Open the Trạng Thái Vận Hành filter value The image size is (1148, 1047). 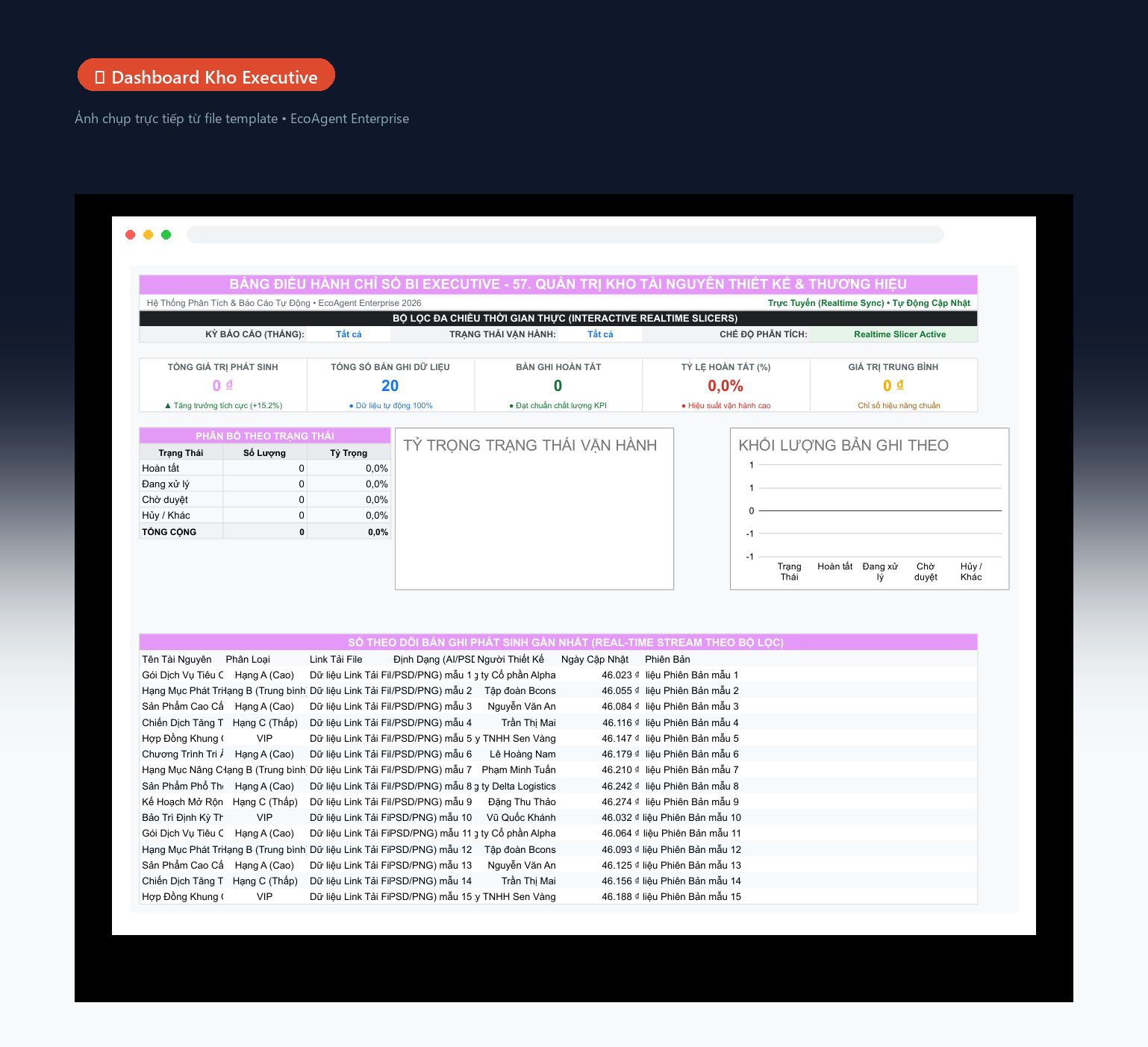pyautogui.click(x=600, y=334)
